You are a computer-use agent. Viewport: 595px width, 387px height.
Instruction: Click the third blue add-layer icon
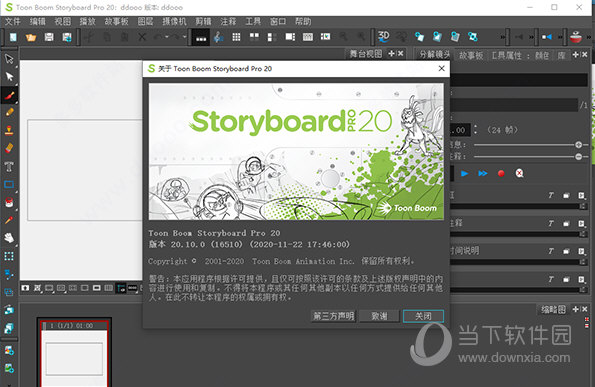click(455, 37)
